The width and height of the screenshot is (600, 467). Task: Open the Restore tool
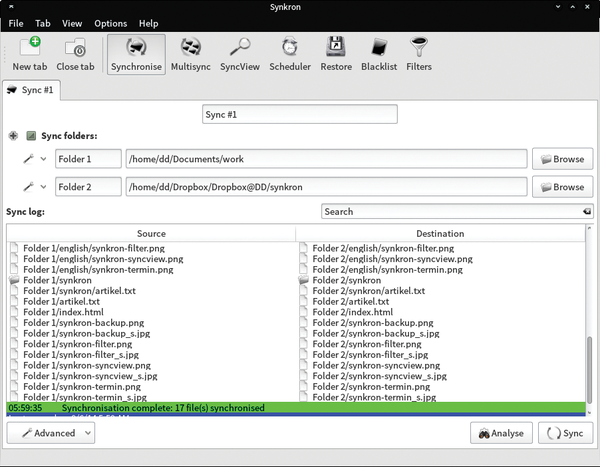[x=336, y=54]
